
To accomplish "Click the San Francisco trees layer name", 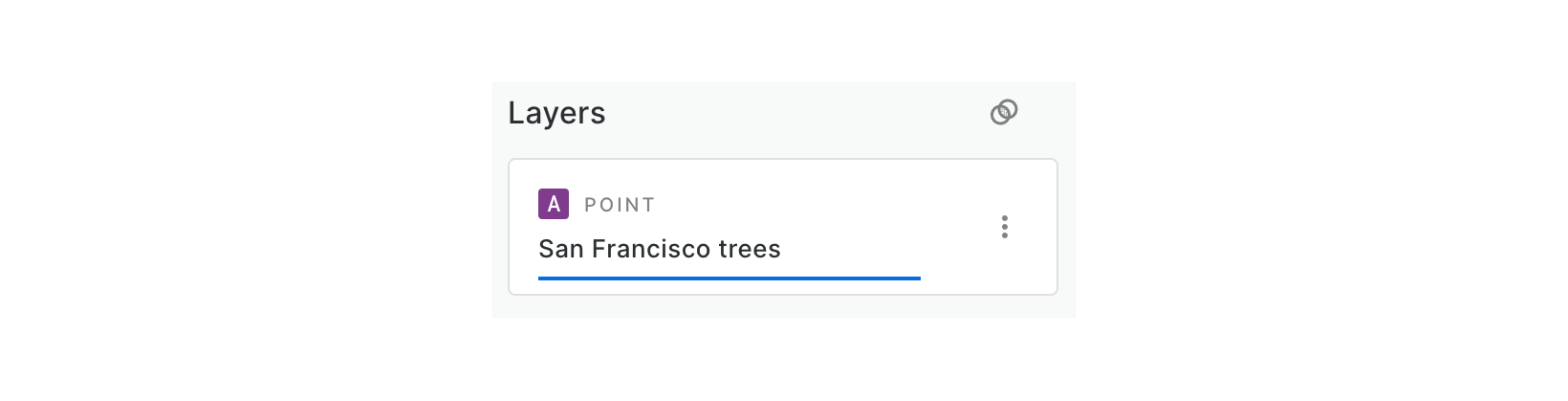I will (x=660, y=249).
